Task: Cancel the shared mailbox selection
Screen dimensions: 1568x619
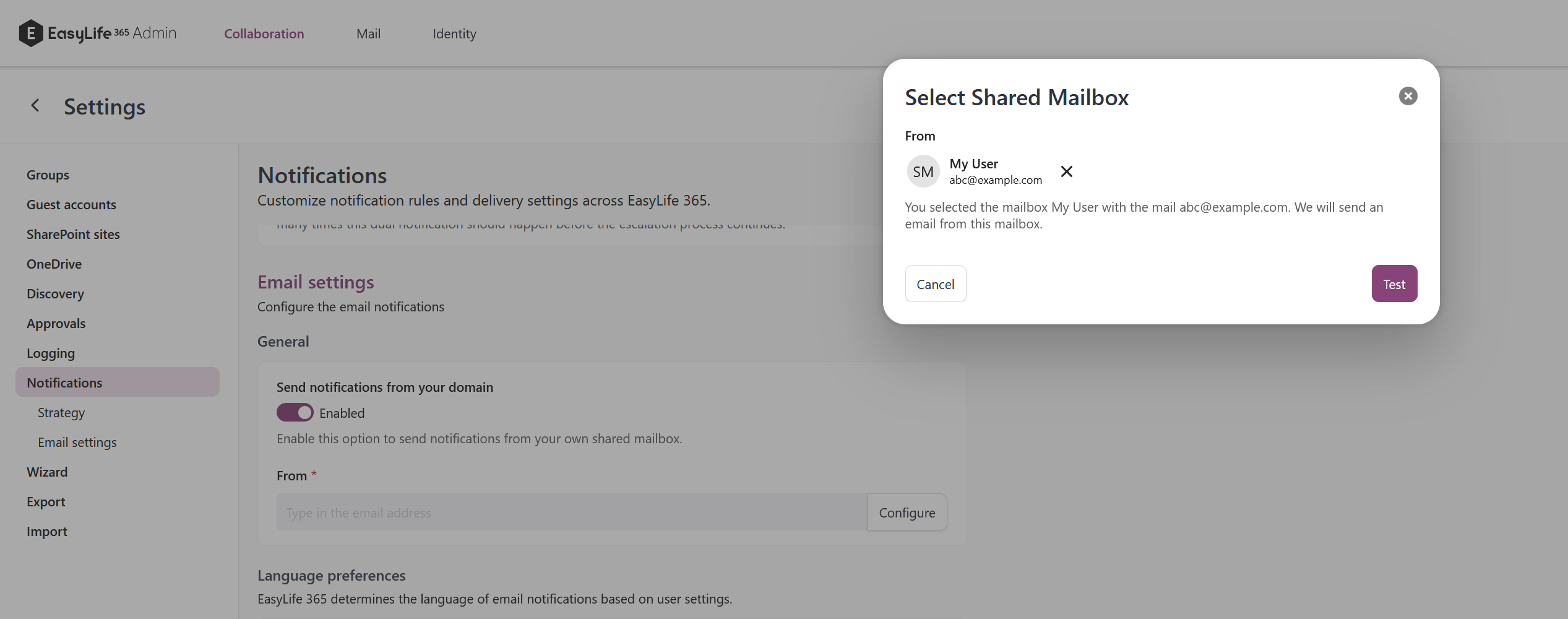Action: (935, 284)
